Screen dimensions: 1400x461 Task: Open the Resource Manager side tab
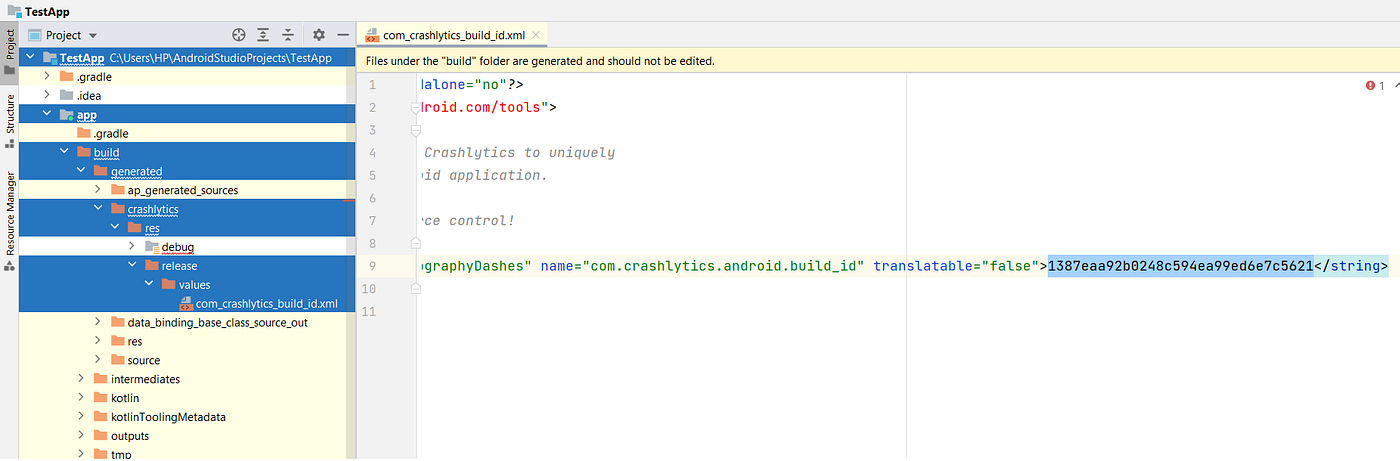coord(10,221)
